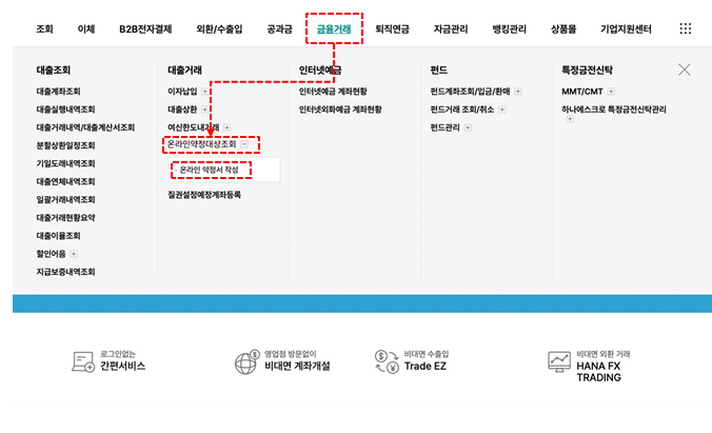Click the Trade EZ currency exchange icon
Image resolution: width=712 pixels, height=433 pixels.
(x=386, y=361)
